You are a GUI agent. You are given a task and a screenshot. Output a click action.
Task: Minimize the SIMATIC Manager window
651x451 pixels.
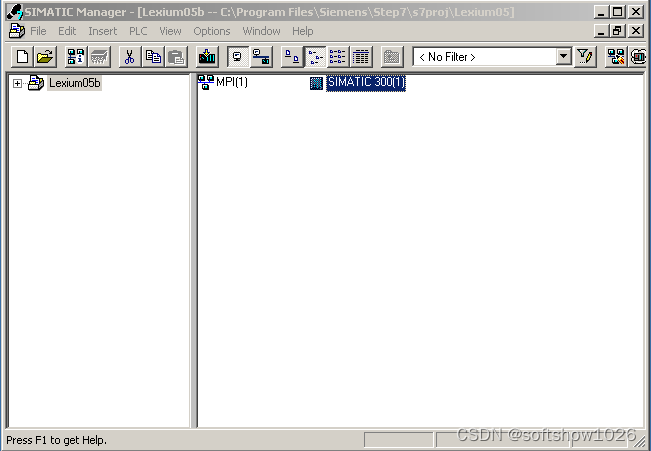coord(601,12)
